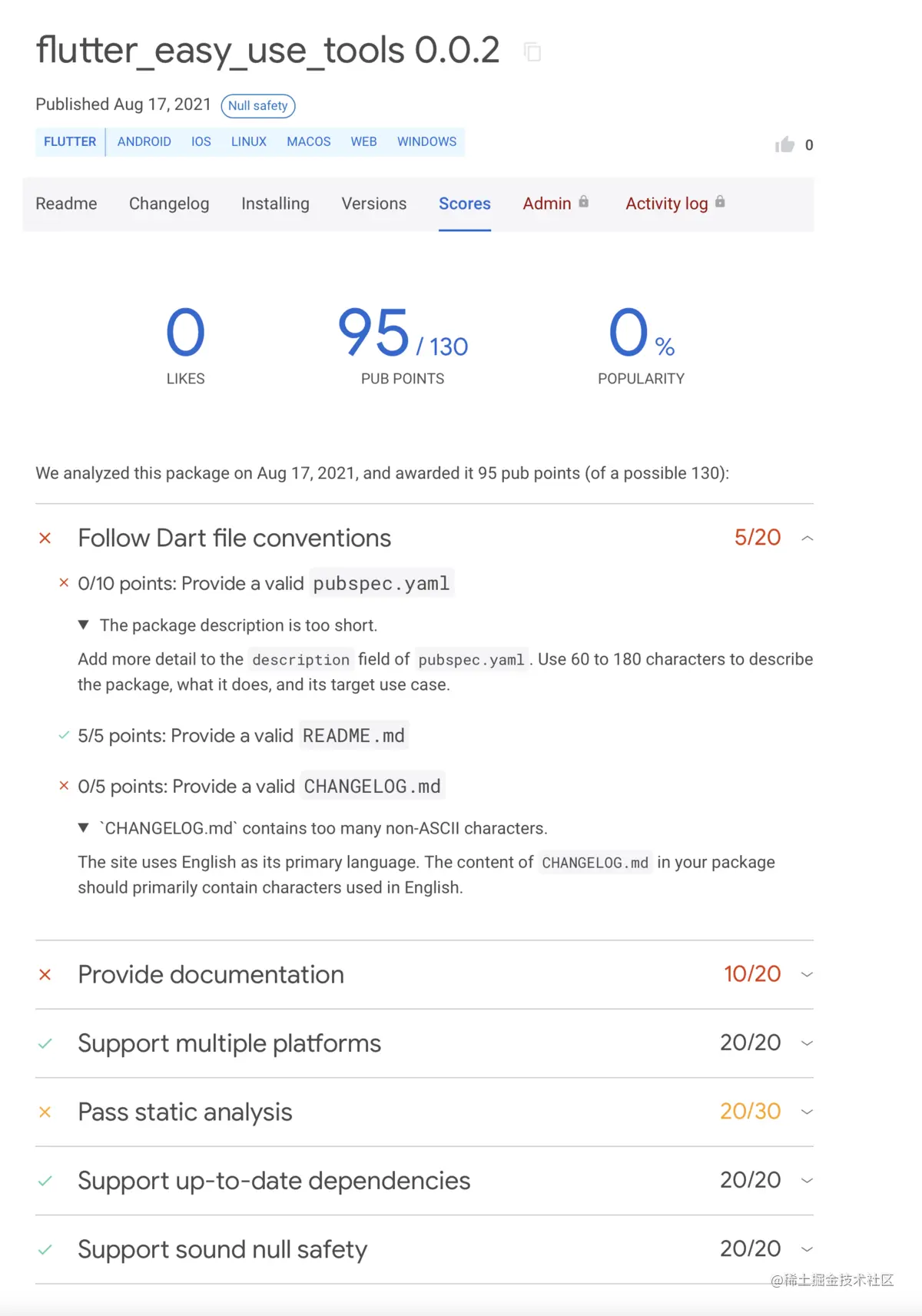Switch to the Versions tab

[x=374, y=204]
